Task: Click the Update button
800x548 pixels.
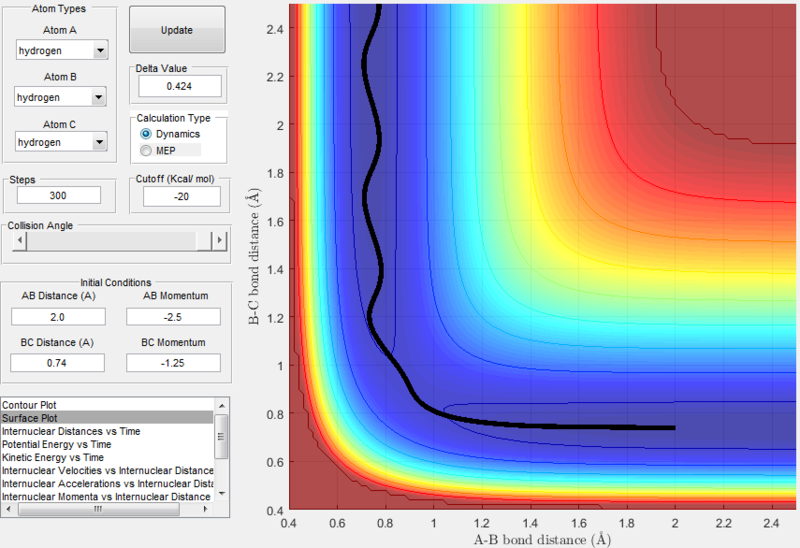Action: pyautogui.click(x=177, y=30)
